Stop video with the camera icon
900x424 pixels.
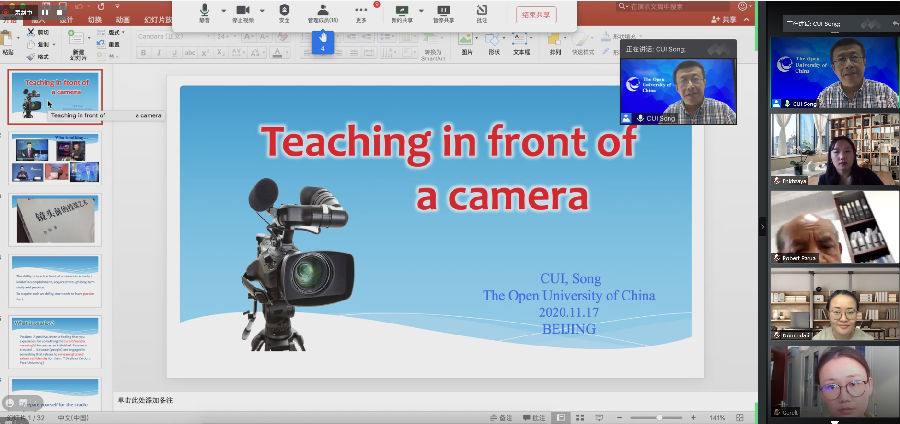click(243, 11)
